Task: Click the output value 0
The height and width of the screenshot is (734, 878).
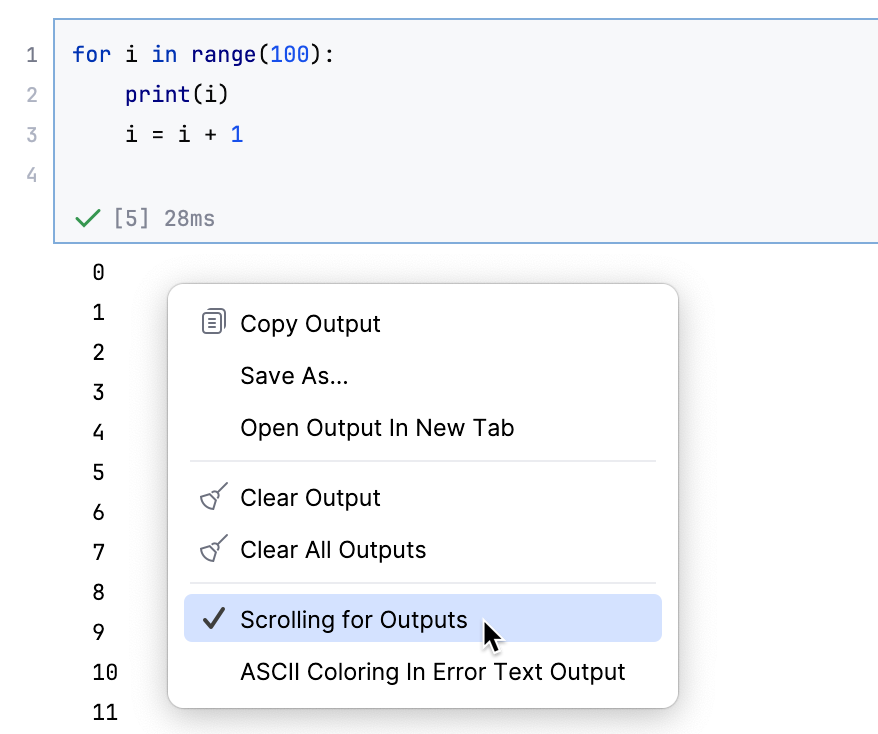Action: point(98,272)
